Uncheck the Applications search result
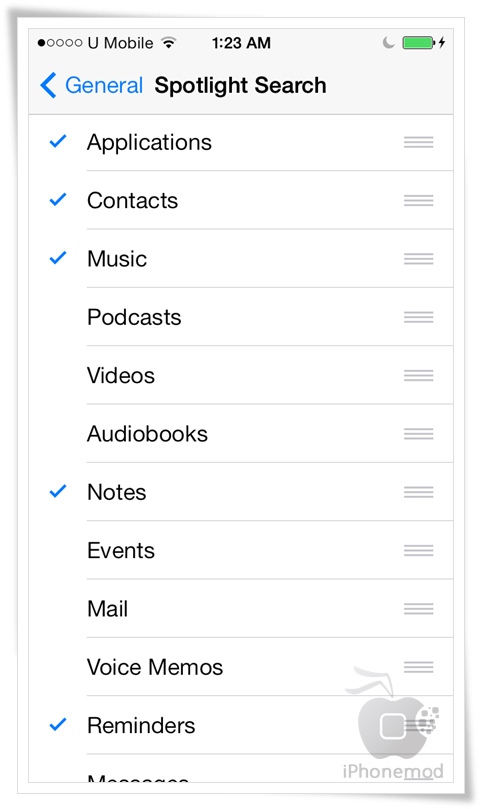The height and width of the screenshot is (809, 480). point(58,141)
